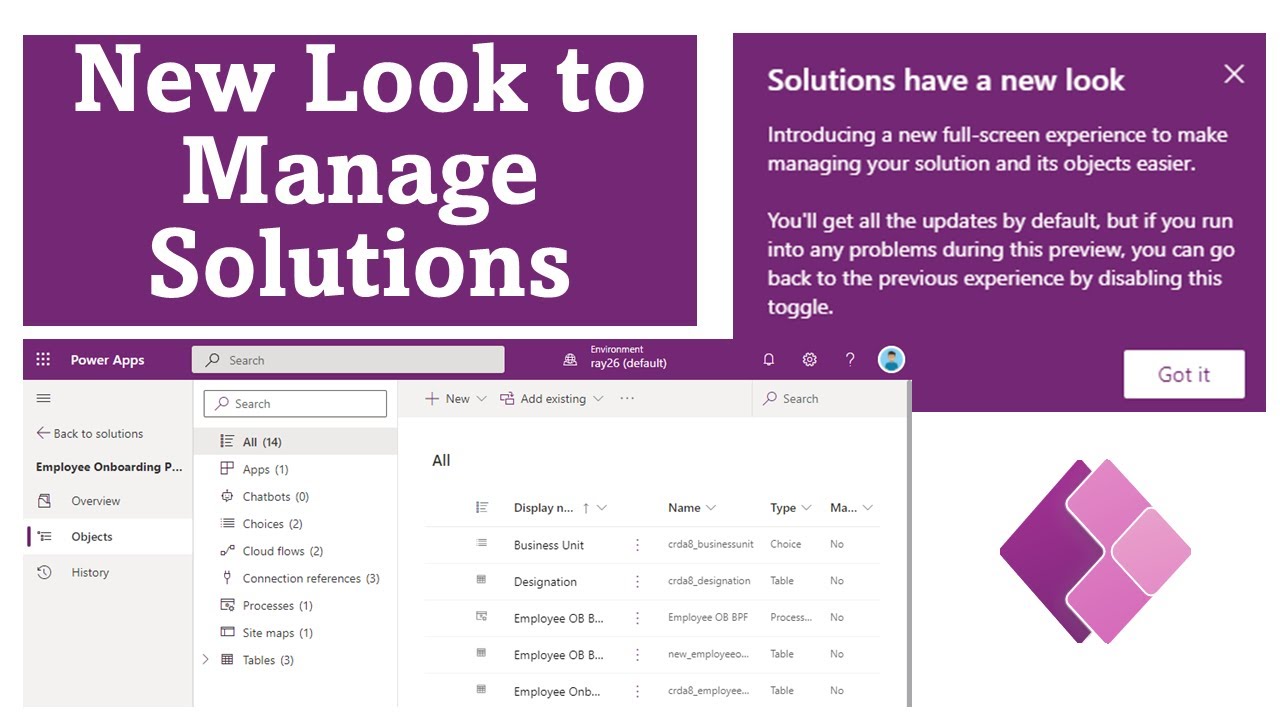Screen dimensions: 1280x720
Task: Open more options for new_employeeo row
Action: [637, 655]
